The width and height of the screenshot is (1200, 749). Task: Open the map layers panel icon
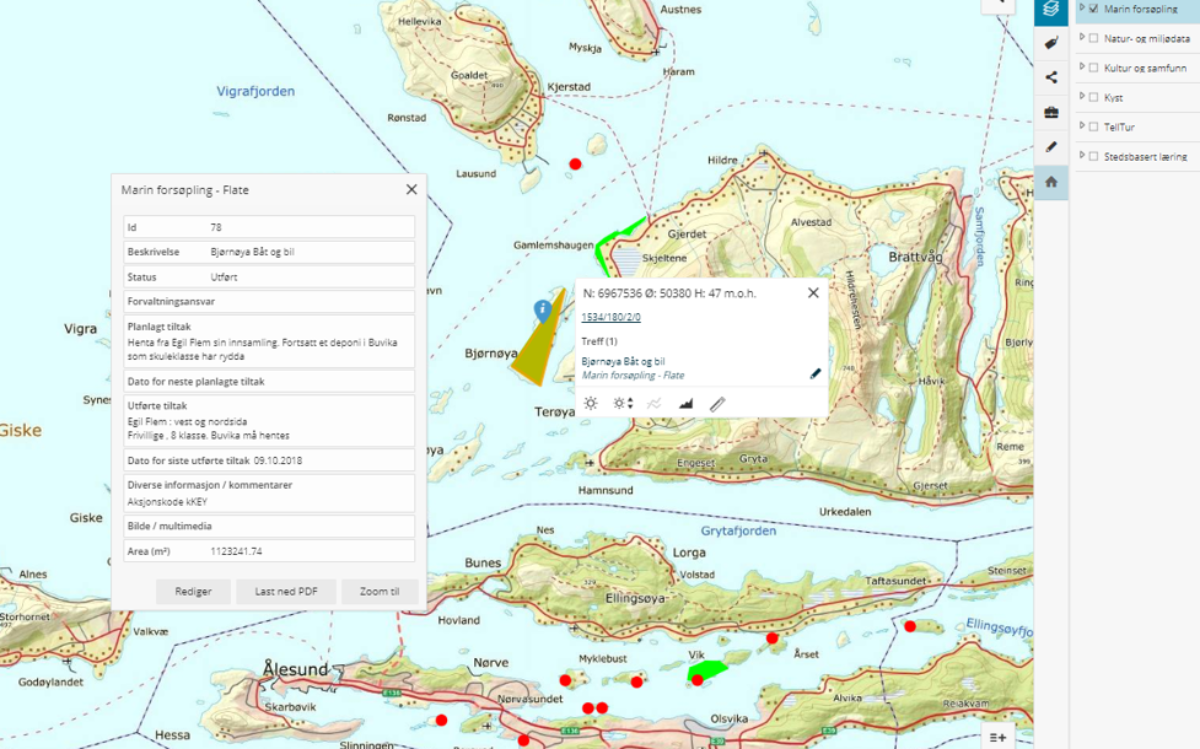pos(1050,9)
